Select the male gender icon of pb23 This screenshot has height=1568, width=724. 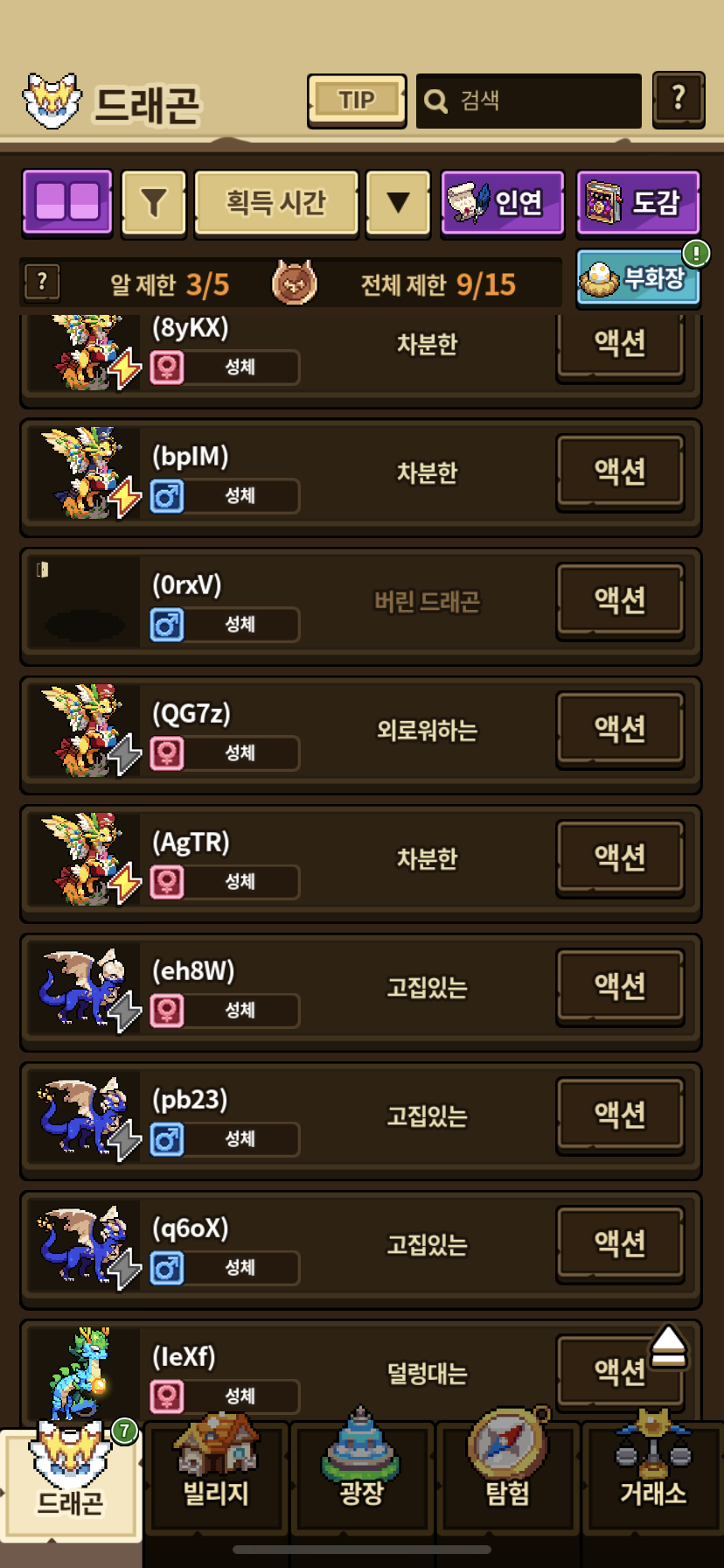(167, 1138)
